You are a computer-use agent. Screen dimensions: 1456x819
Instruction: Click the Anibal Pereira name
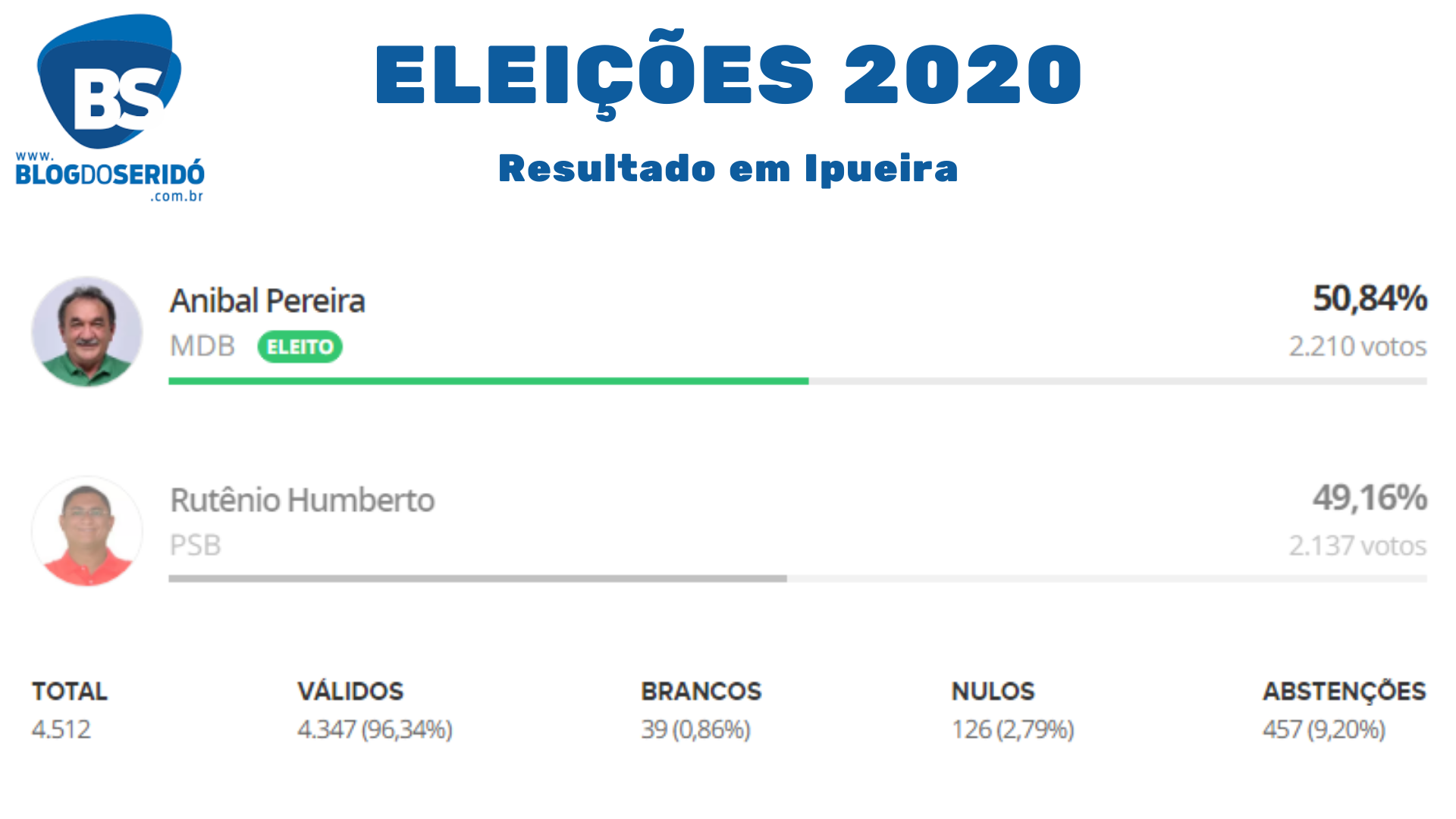coord(267,301)
